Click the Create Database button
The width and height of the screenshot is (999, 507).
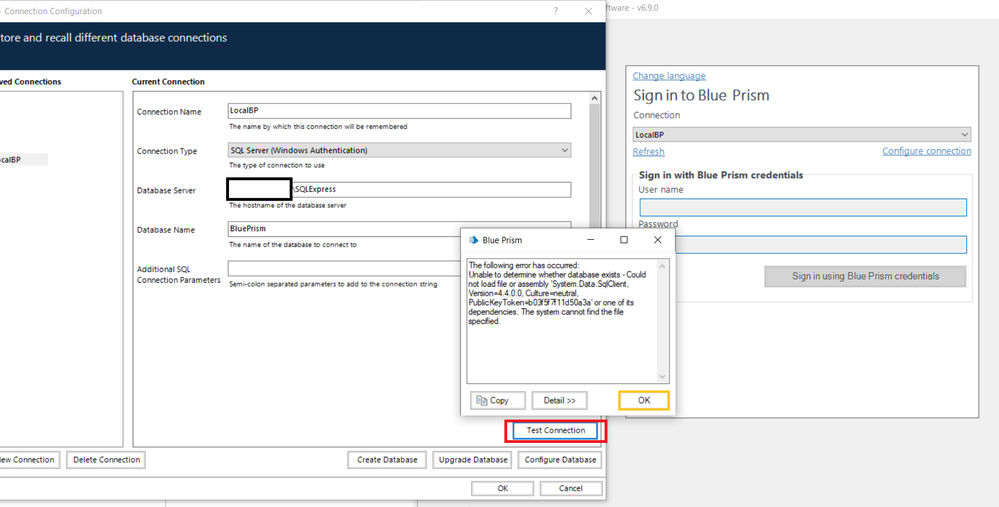(387, 460)
